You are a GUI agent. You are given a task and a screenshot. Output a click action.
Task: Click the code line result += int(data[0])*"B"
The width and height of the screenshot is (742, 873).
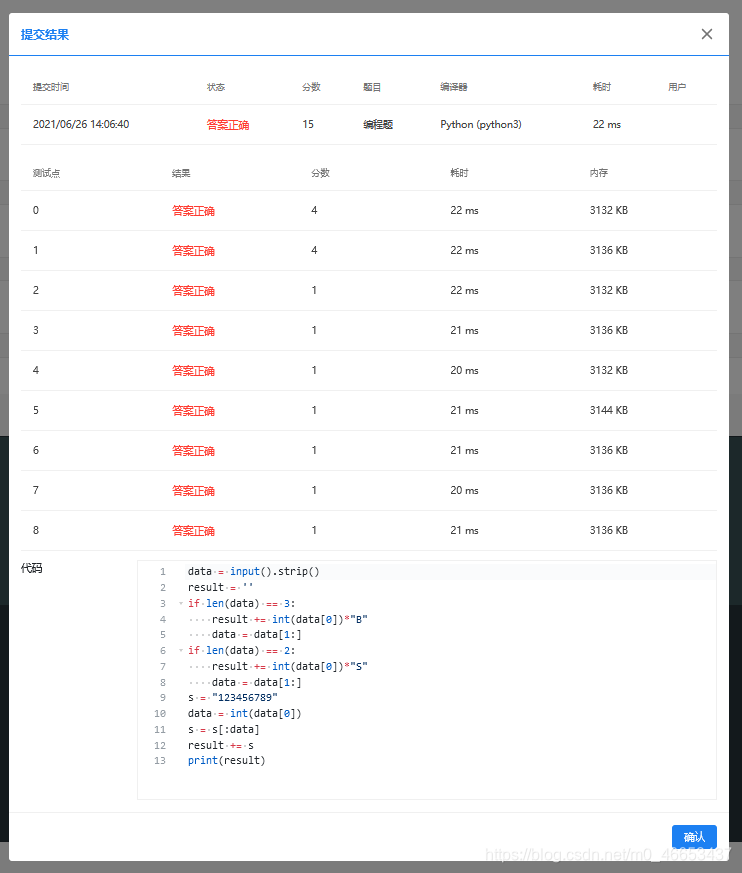[x=289, y=619]
